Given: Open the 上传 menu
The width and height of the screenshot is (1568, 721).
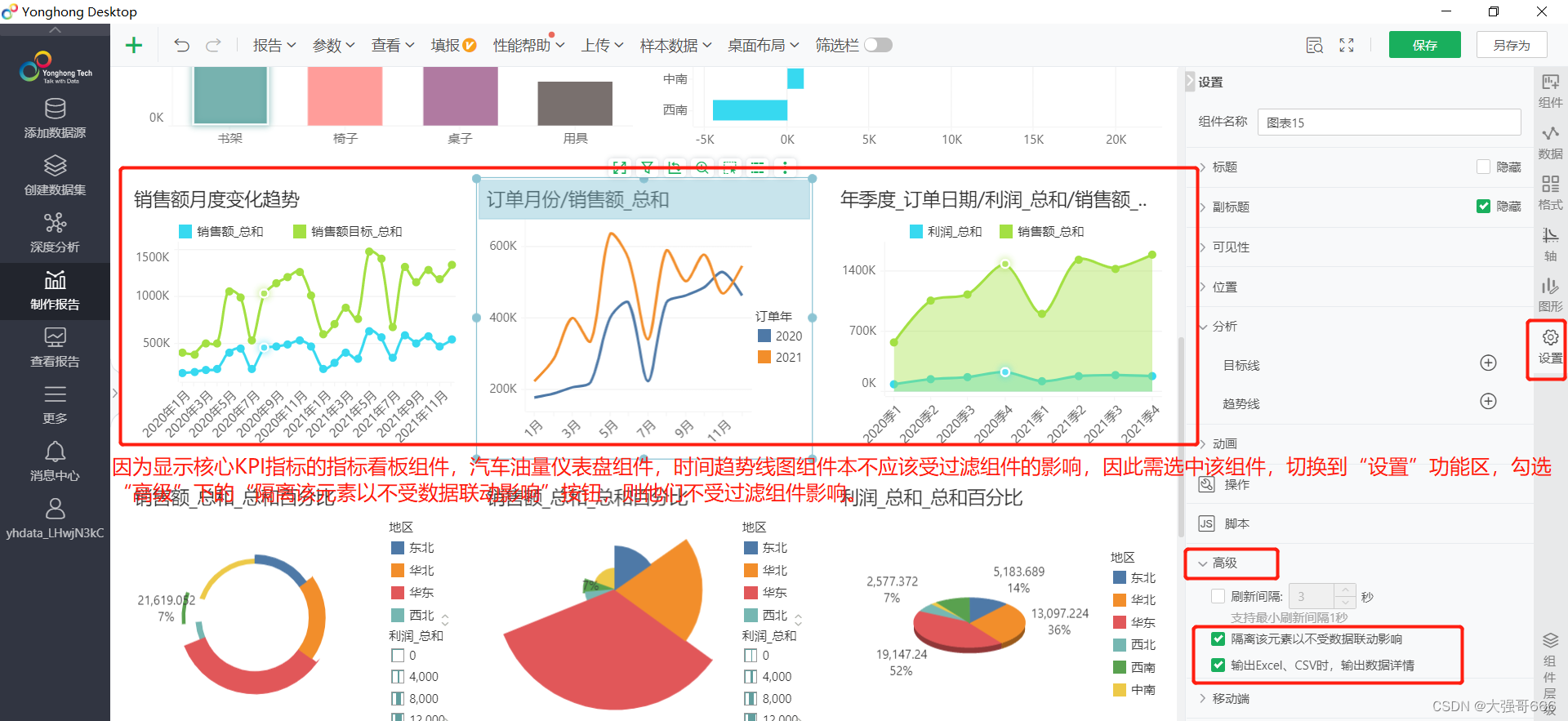Looking at the screenshot, I should click(x=603, y=45).
